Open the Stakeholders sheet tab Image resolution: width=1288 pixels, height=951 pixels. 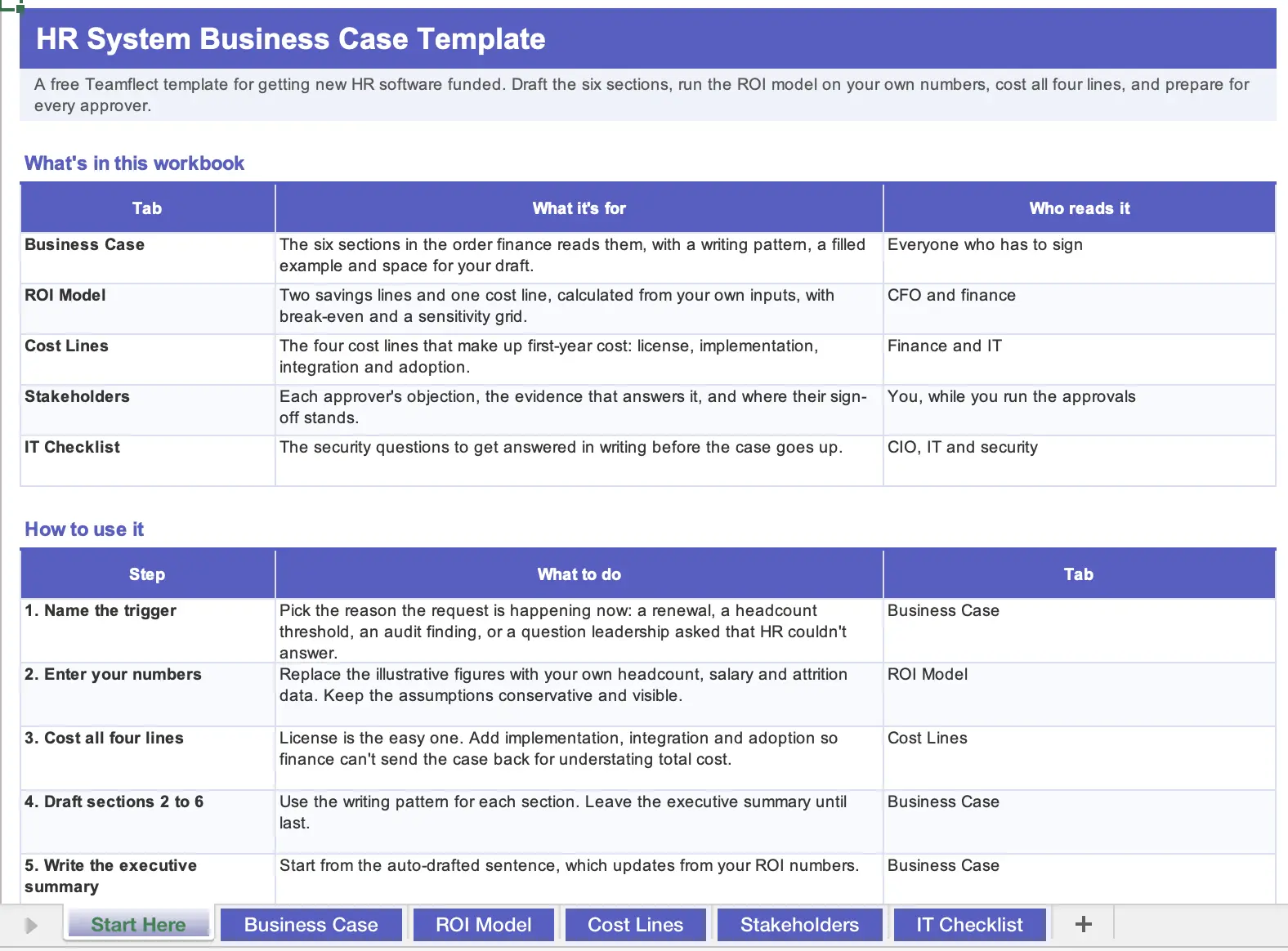coord(799,925)
